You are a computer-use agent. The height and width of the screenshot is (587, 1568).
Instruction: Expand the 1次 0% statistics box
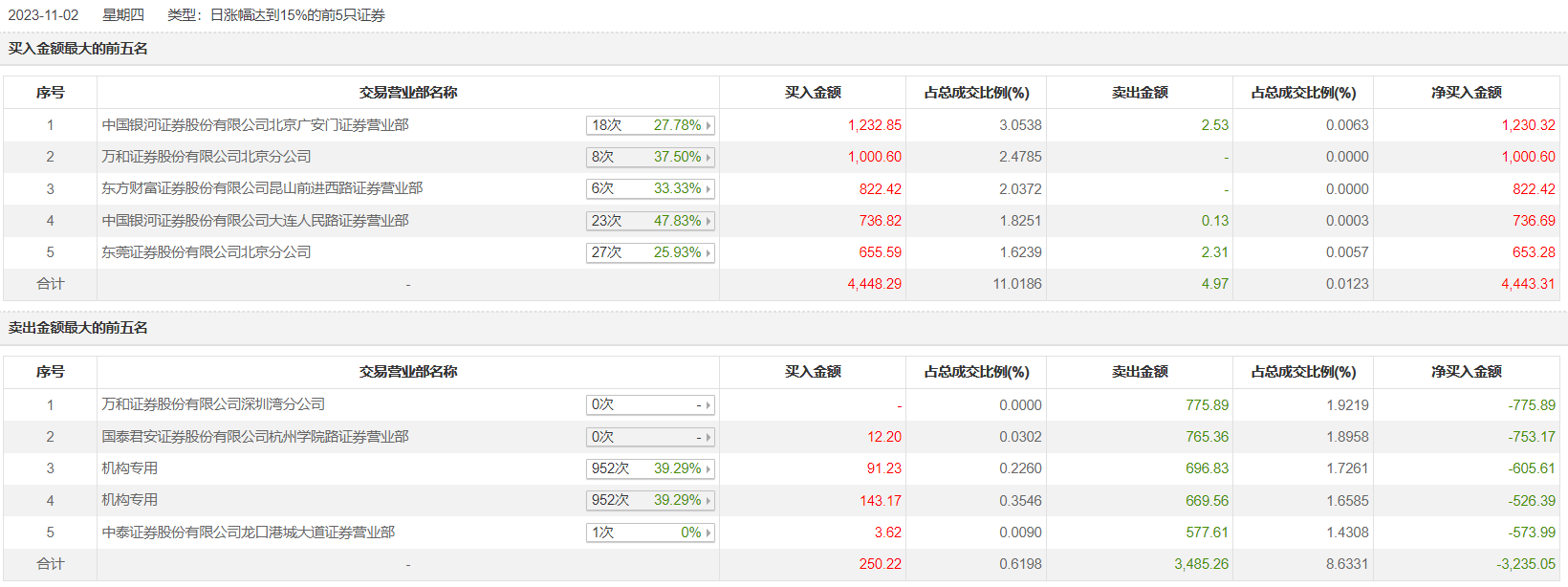coord(708,533)
